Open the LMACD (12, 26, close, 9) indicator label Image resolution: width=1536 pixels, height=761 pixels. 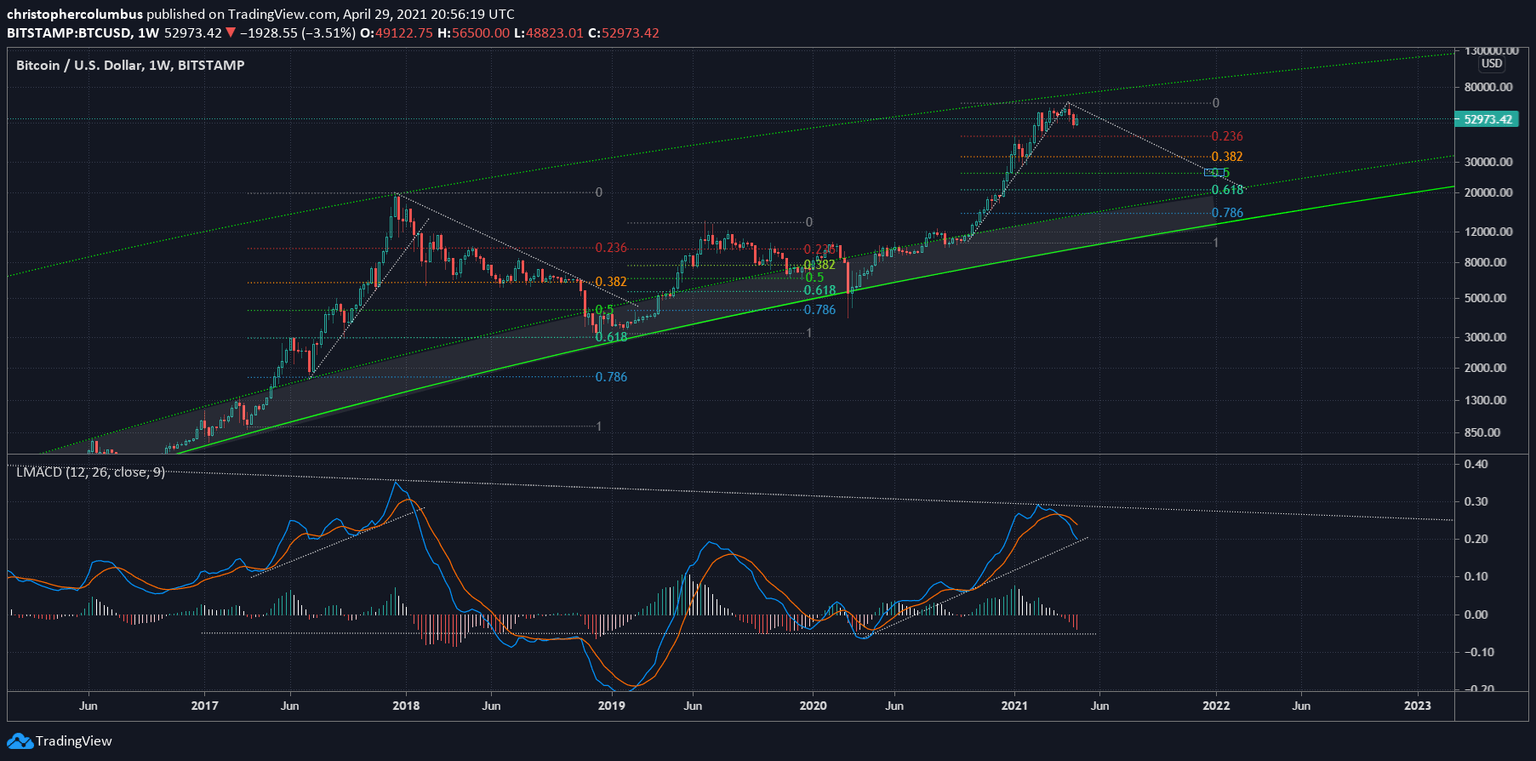click(90, 474)
